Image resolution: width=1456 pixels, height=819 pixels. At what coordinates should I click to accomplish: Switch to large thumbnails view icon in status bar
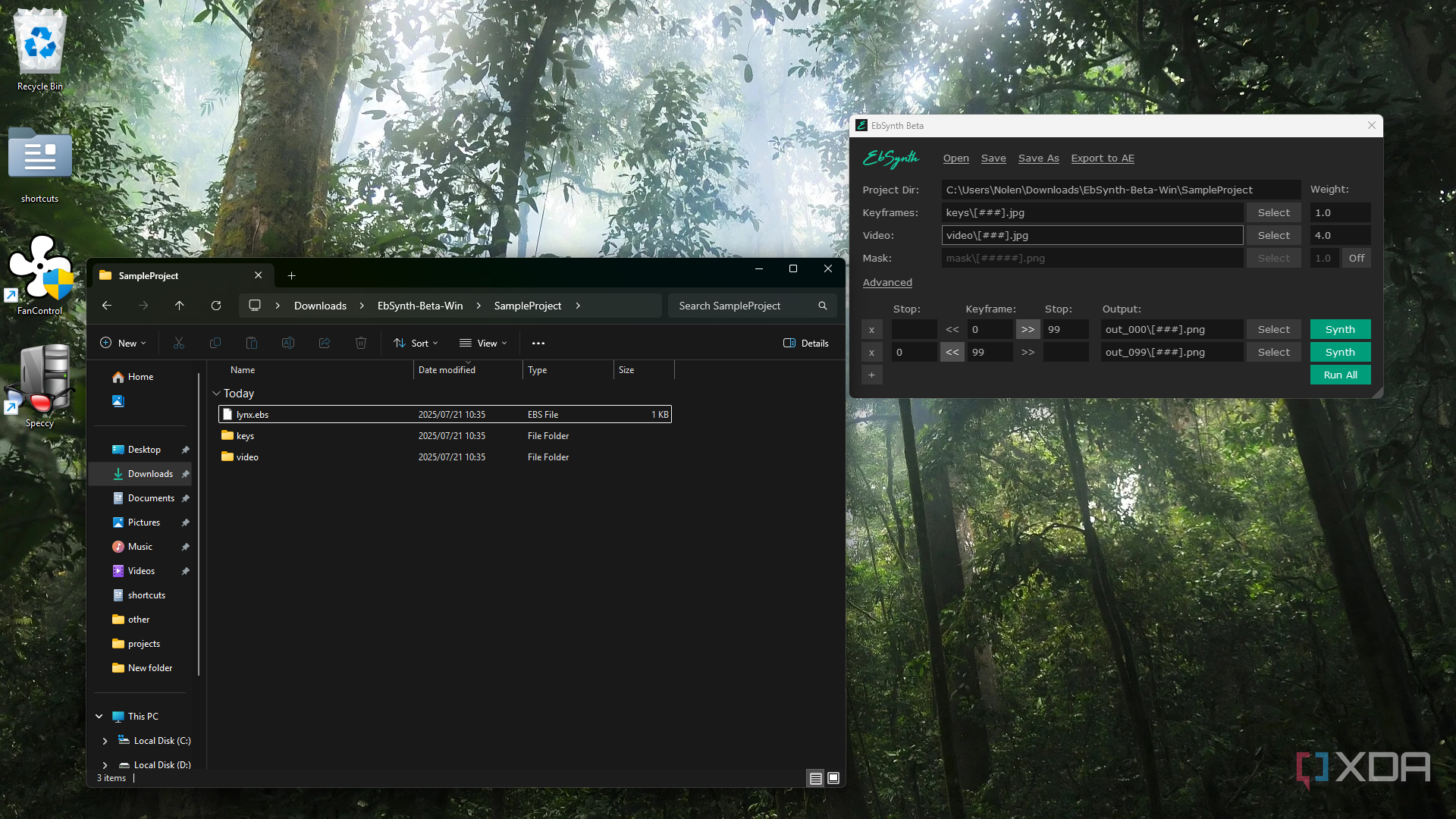click(x=833, y=778)
